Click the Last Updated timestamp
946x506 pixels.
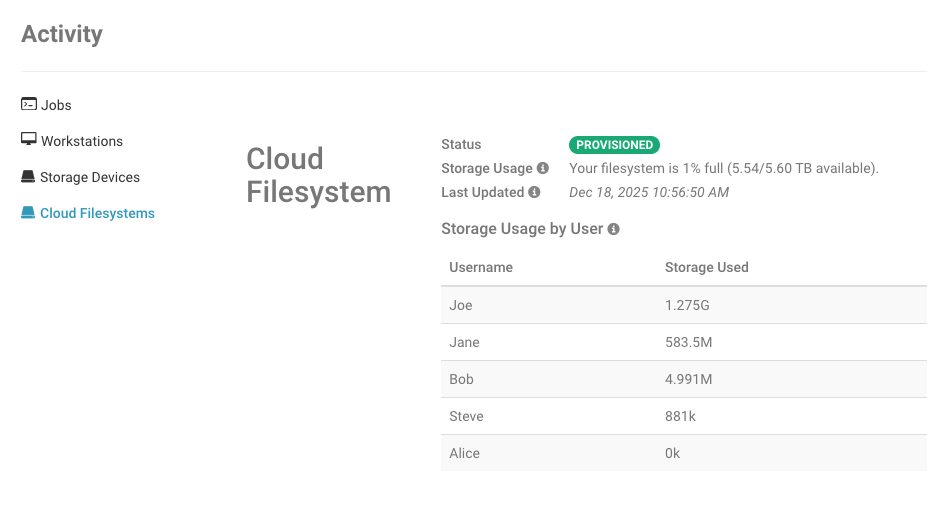[x=649, y=192]
